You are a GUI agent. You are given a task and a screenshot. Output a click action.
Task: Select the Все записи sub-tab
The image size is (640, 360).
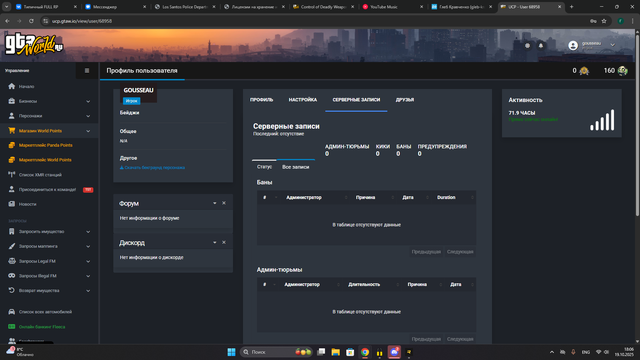(296, 167)
